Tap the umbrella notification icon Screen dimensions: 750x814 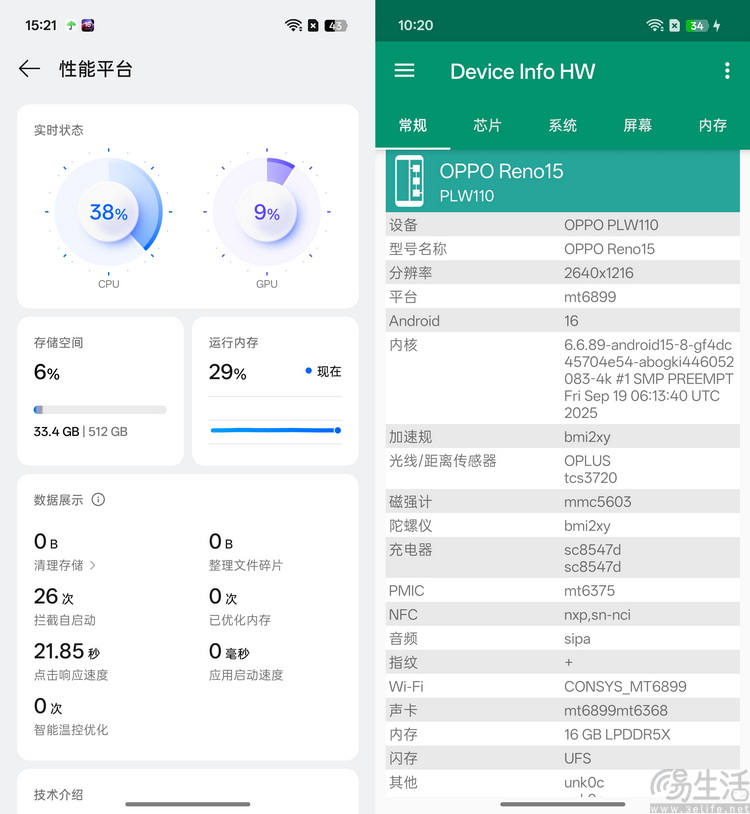coord(71,25)
